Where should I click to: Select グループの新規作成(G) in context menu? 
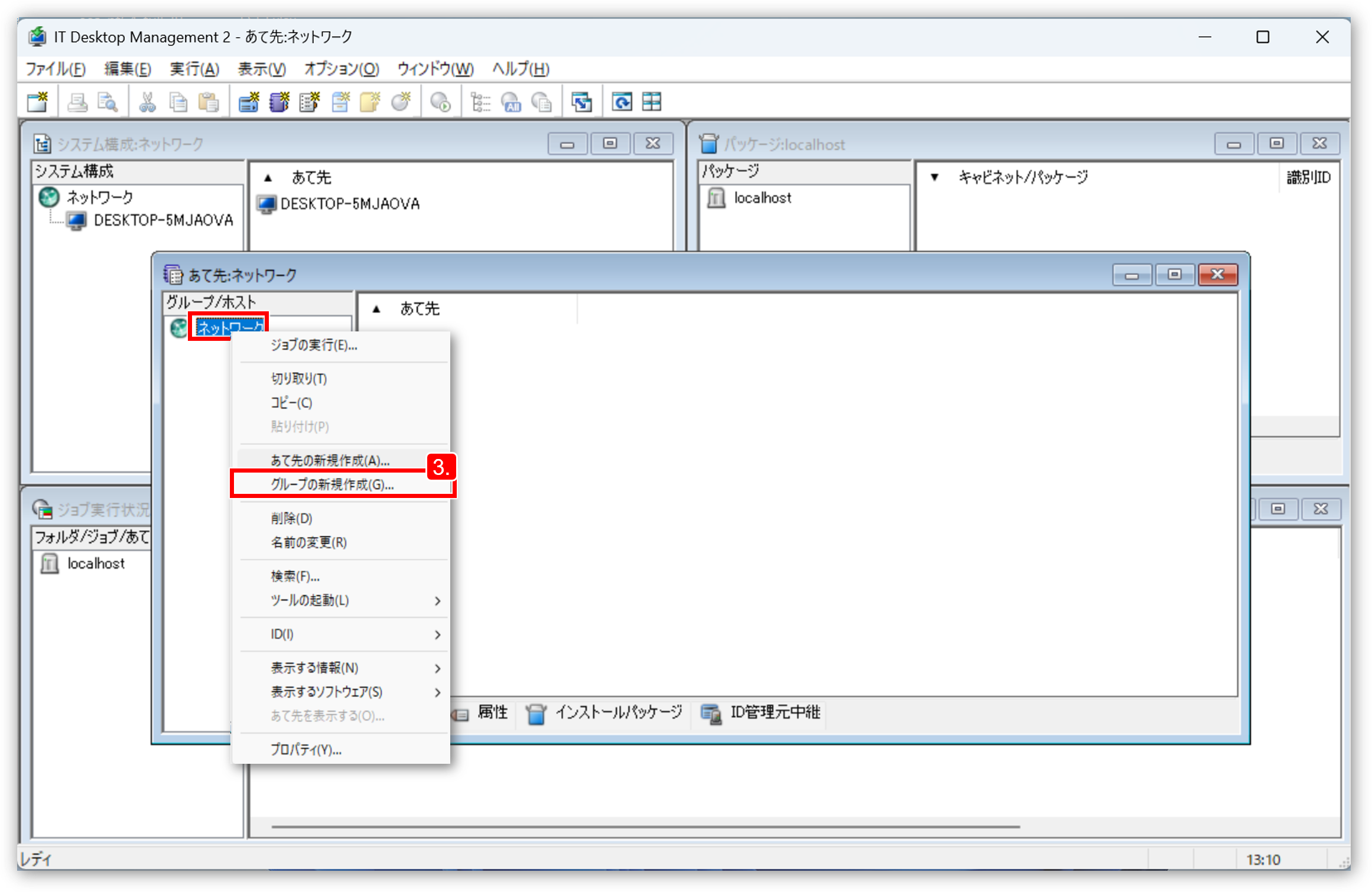point(332,484)
